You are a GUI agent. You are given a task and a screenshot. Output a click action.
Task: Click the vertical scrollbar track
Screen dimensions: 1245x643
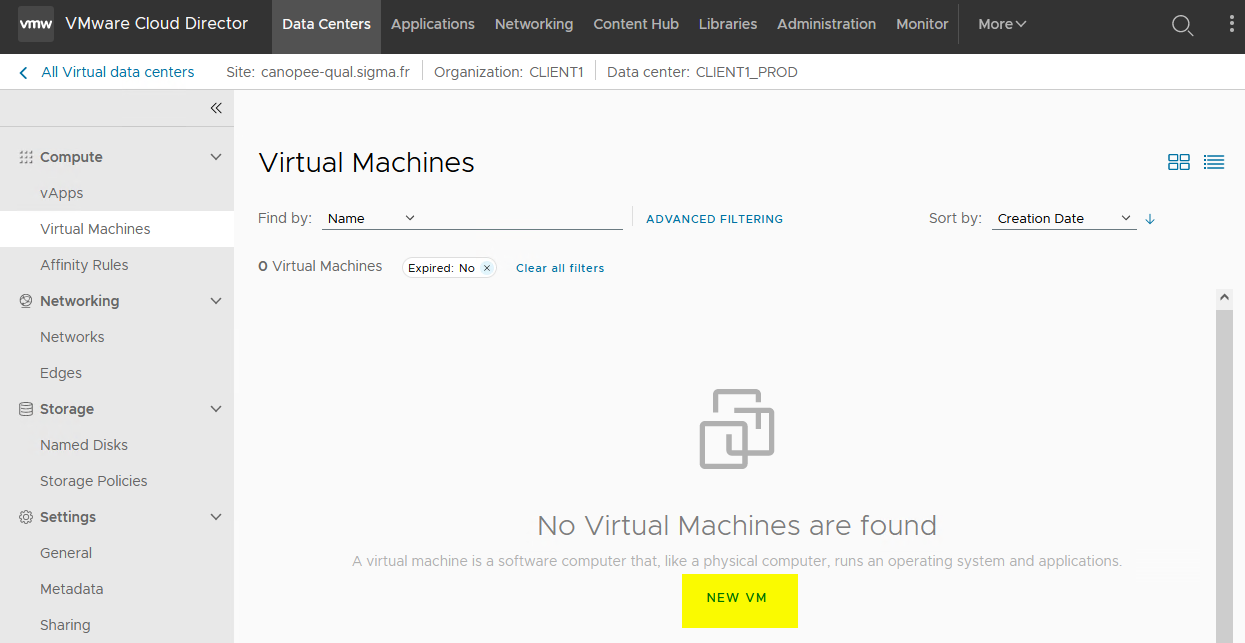tap(1224, 475)
